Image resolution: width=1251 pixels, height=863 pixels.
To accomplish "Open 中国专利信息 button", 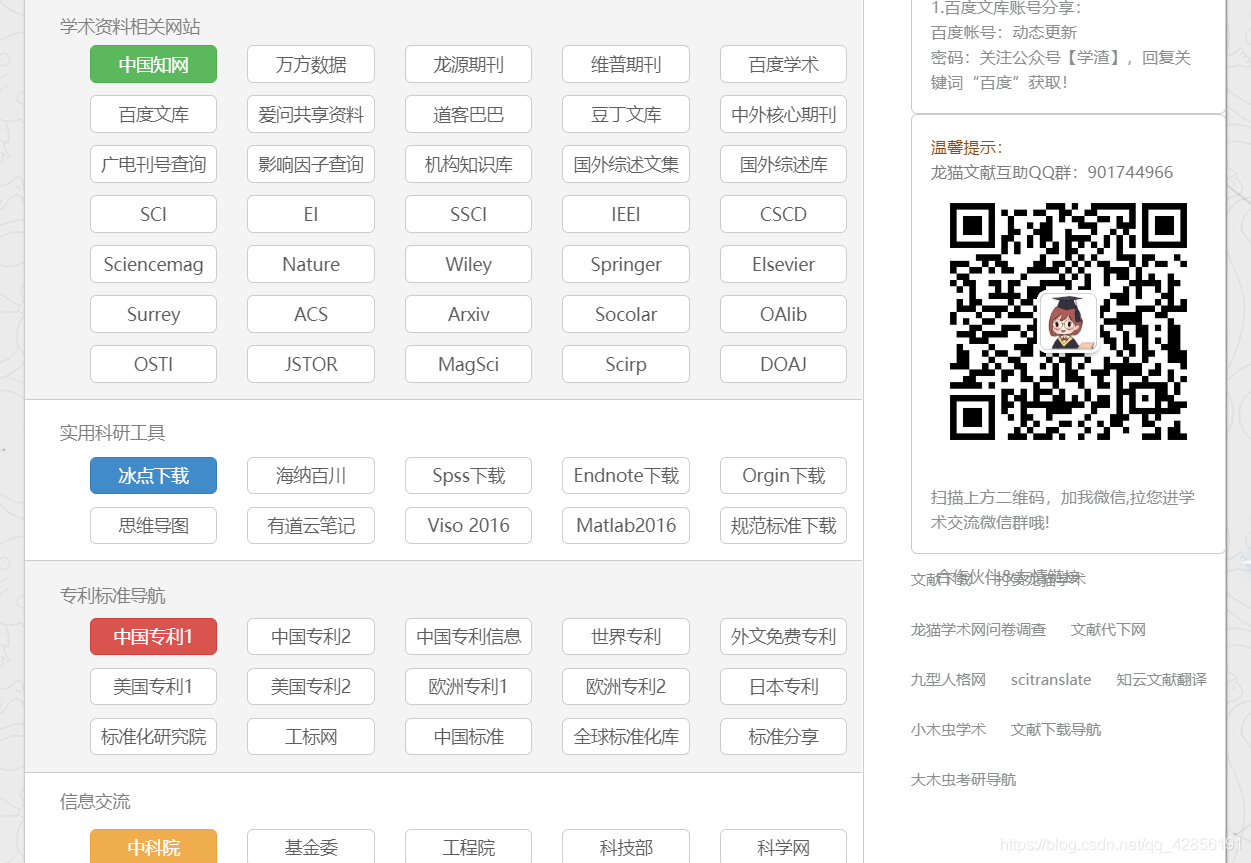I will pos(468,636).
